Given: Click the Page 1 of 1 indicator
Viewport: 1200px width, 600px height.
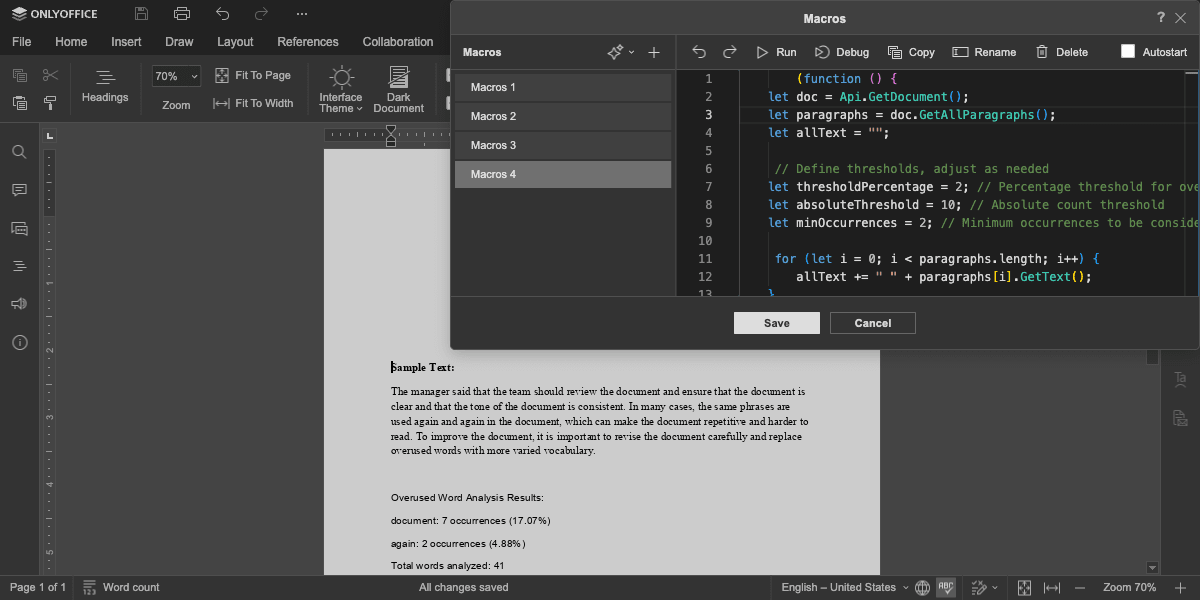Looking at the screenshot, I should (x=38, y=587).
